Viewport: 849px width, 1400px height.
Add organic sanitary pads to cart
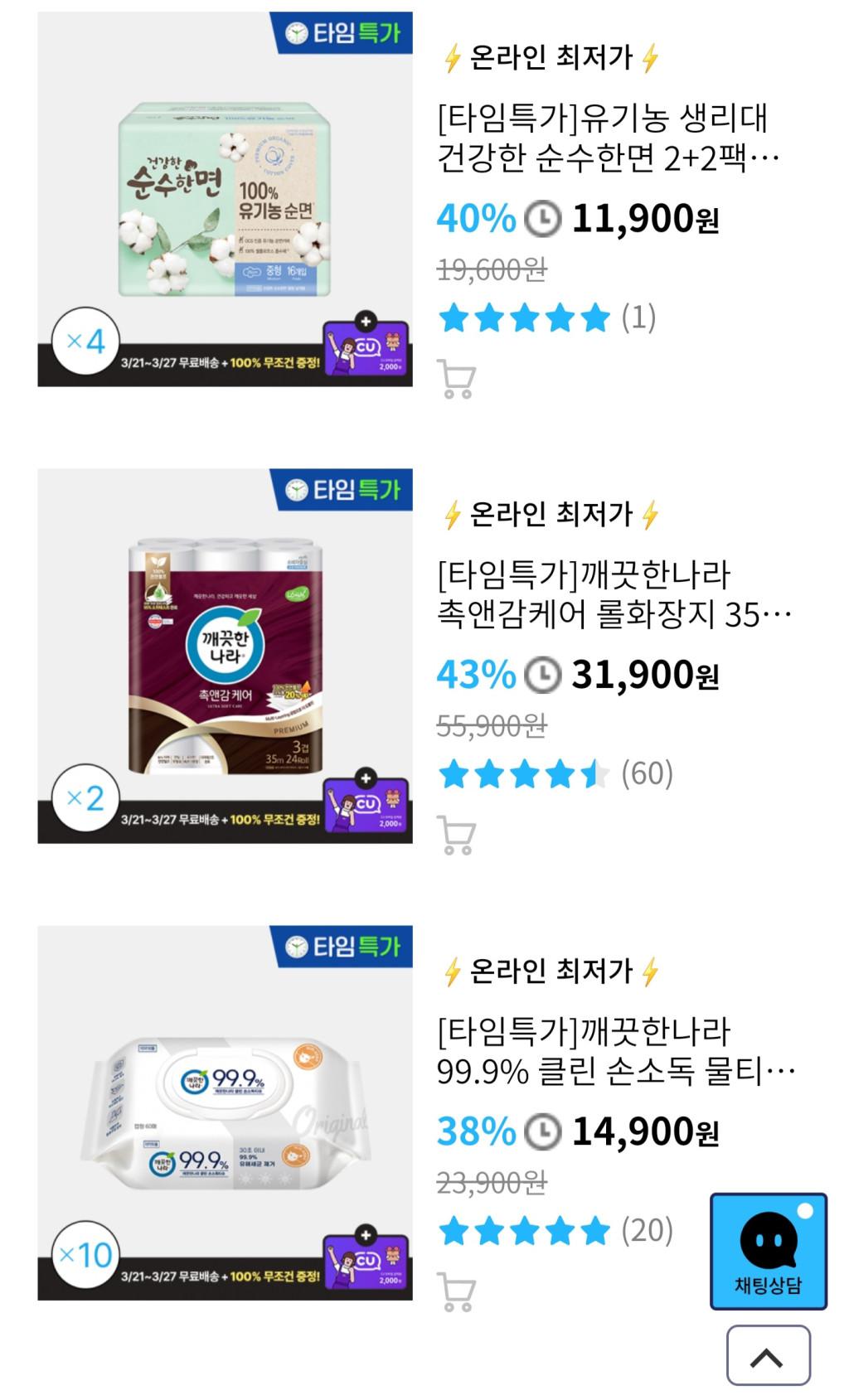pyautogui.click(x=455, y=380)
